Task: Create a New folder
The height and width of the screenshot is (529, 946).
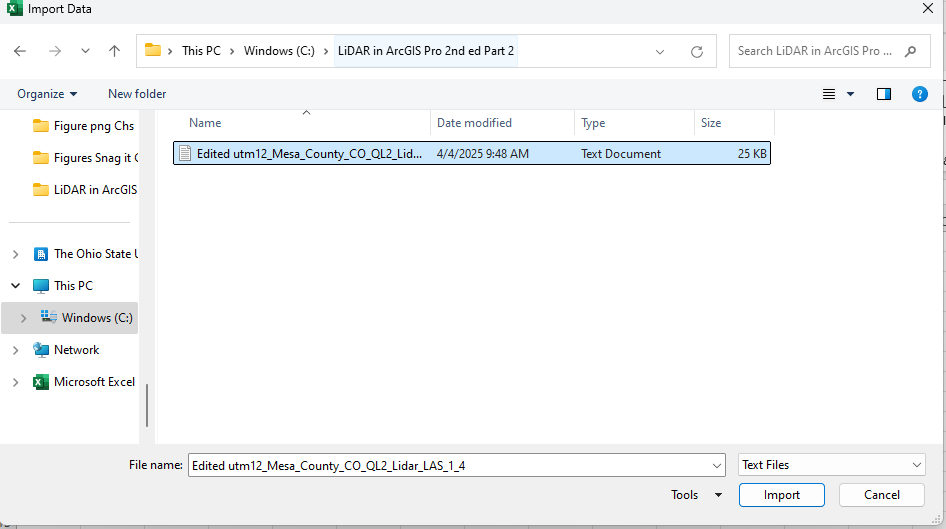Action: click(x=137, y=94)
